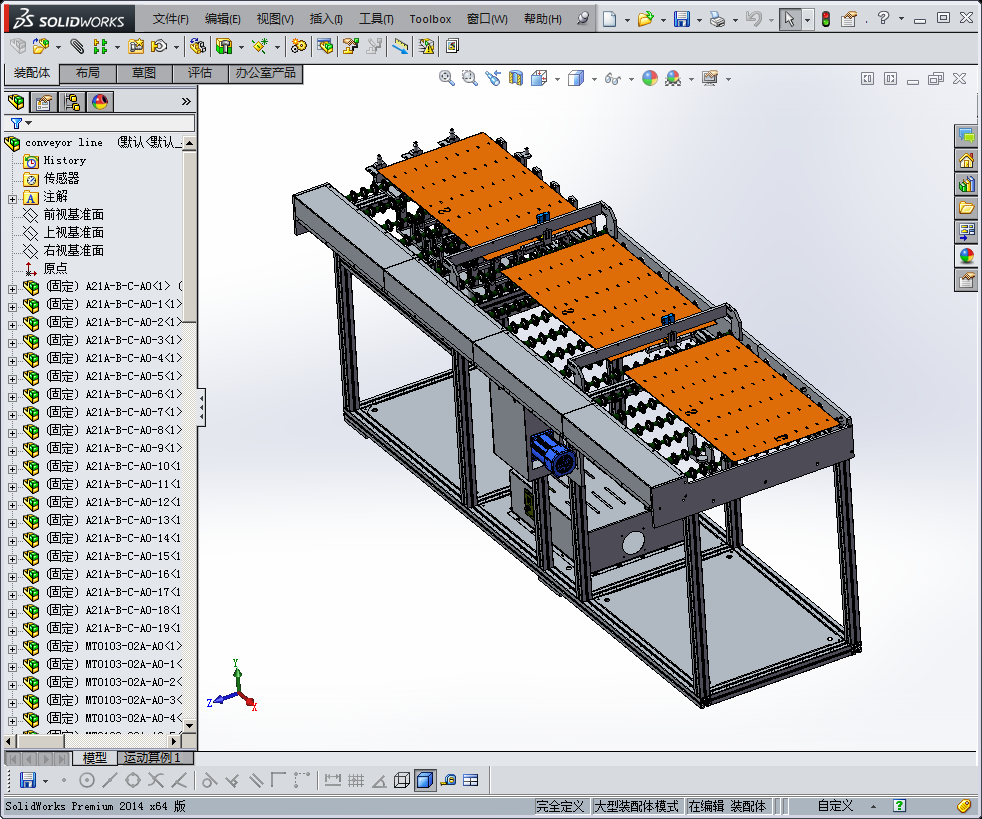The image size is (982, 819).
Task: Toggle the wireframe box icon in the bottom toolbar
Action: 401,780
